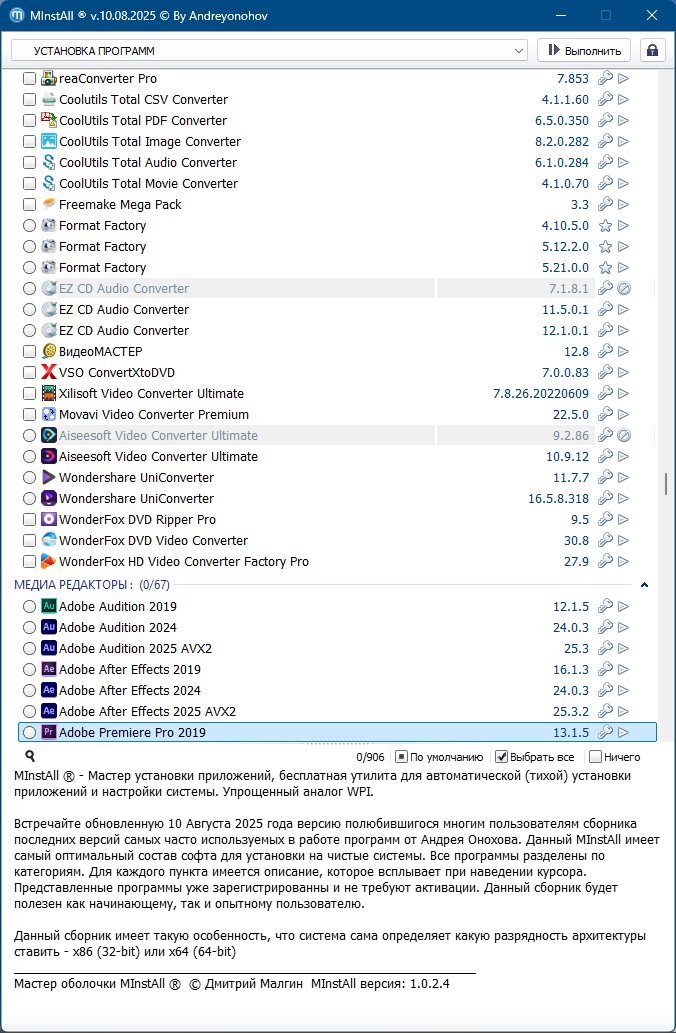The width and height of the screenshot is (676, 1033).
Task: Click the ВидеоМАСТЕР film reel icon
Action: pyautogui.click(x=49, y=351)
